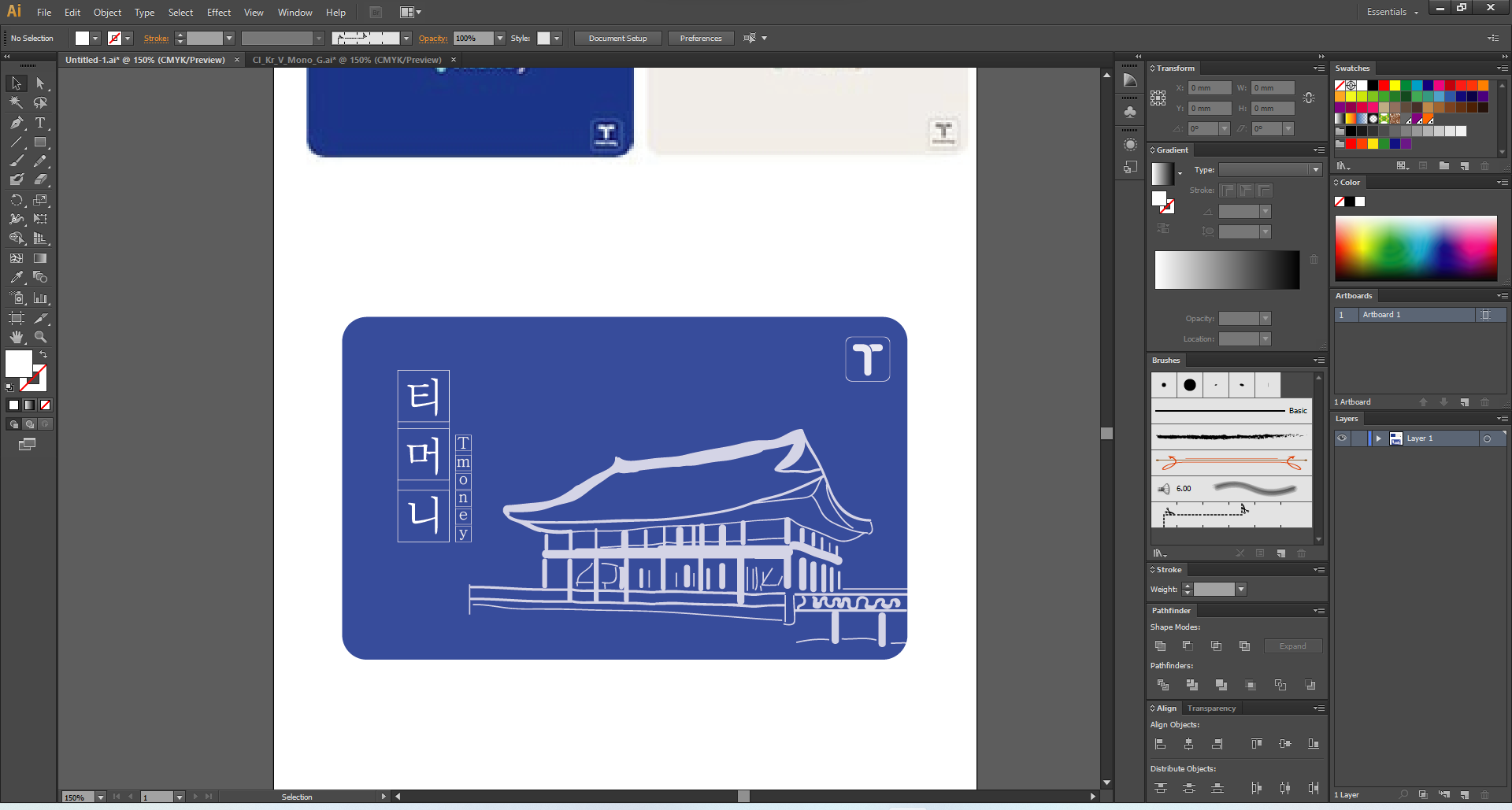Select Transform reference point locator
Screen dimensions: 1512x810
pos(1158,98)
